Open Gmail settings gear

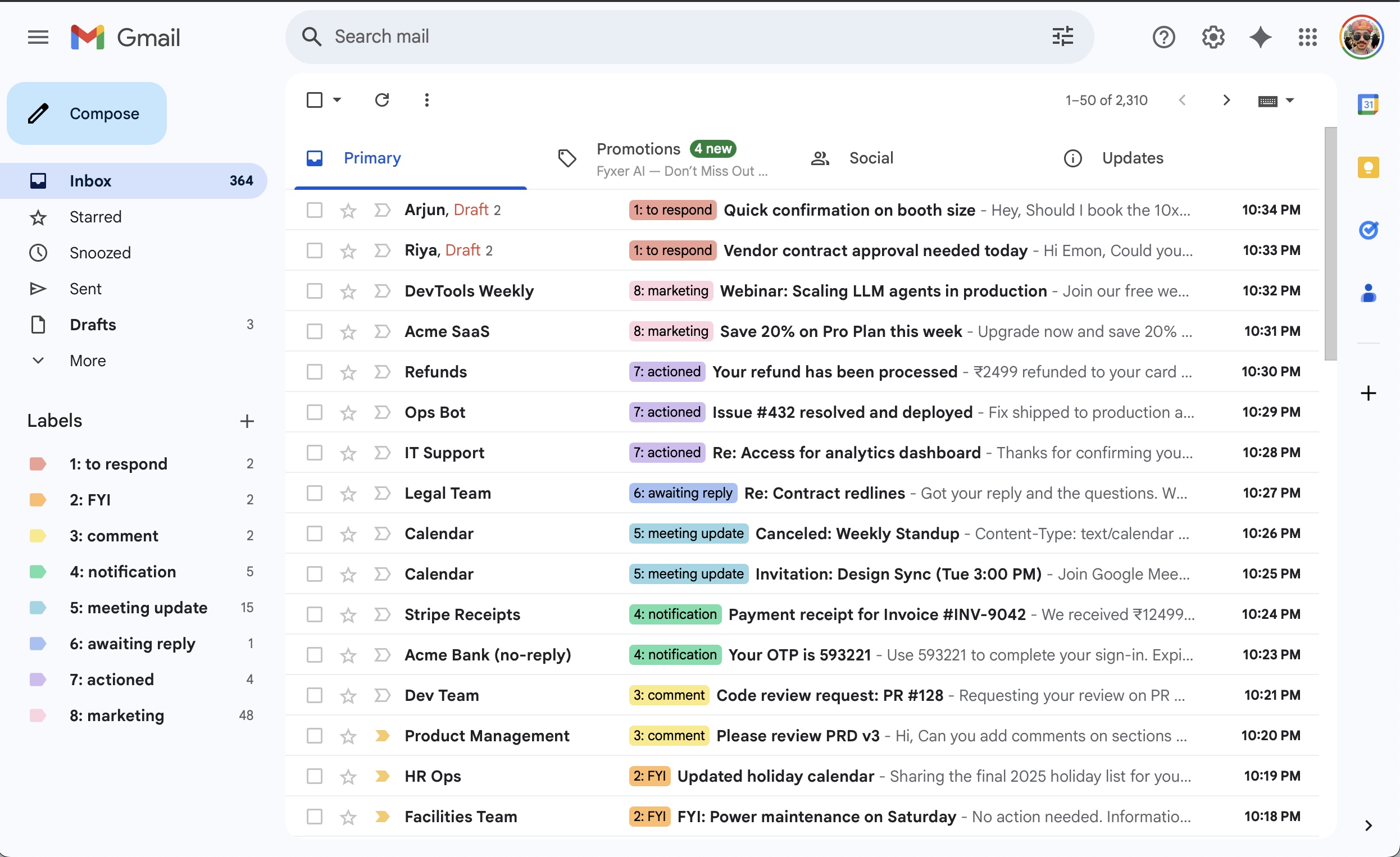(x=1213, y=37)
